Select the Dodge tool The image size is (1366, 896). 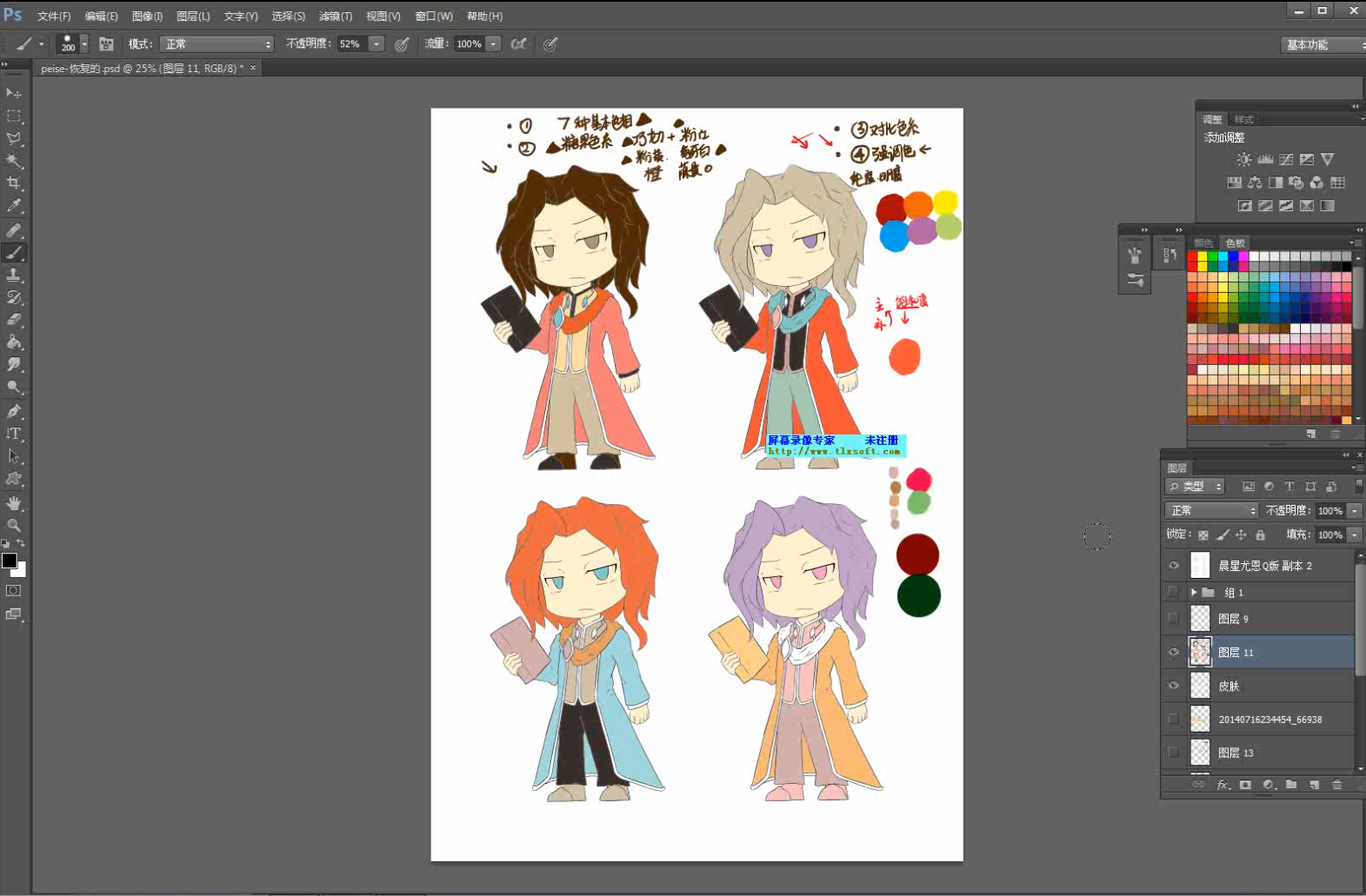14,388
